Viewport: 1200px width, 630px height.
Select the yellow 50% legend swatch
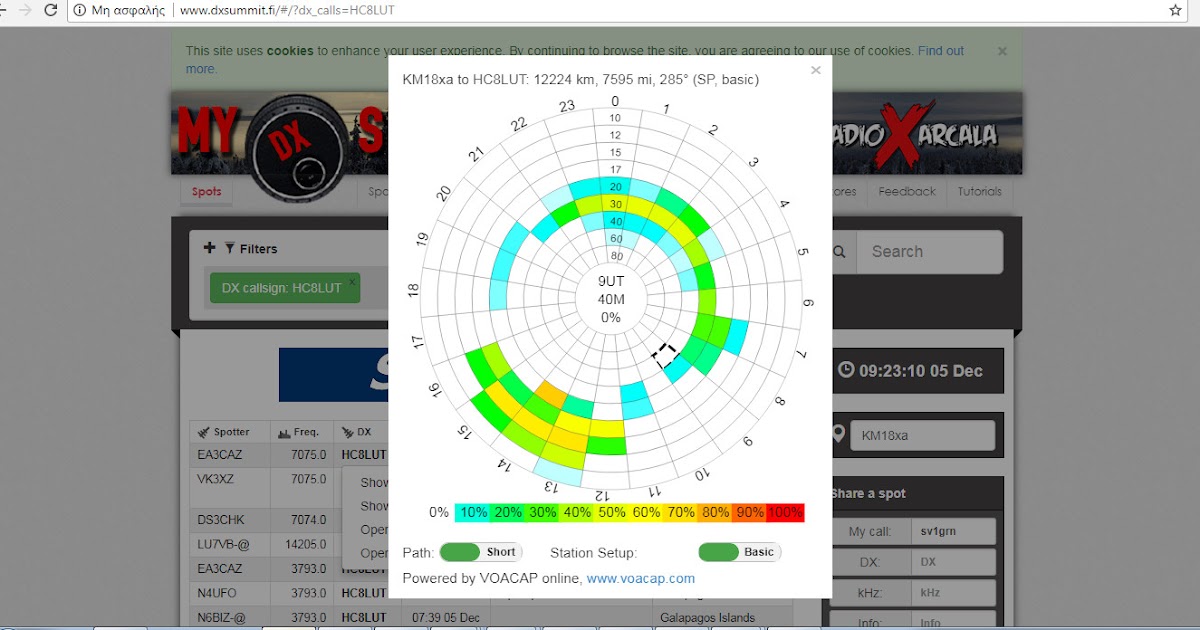pyautogui.click(x=612, y=512)
